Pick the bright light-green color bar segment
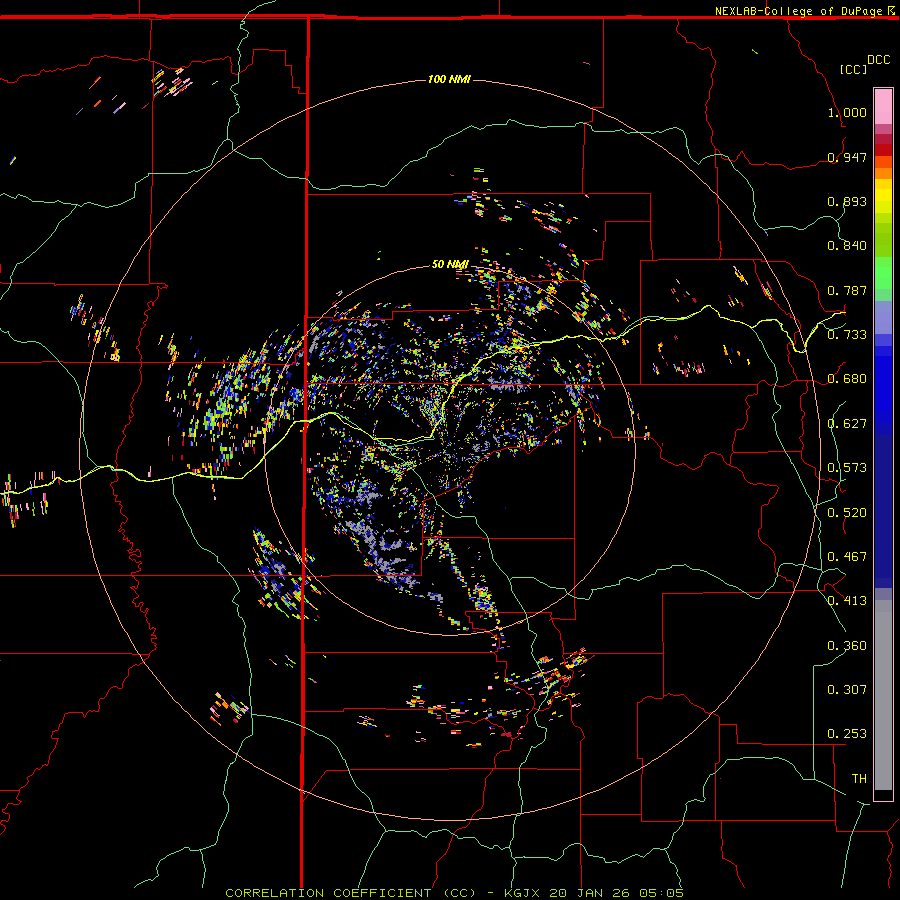900x900 pixels. pyautogui.click(x=883, y=273)
